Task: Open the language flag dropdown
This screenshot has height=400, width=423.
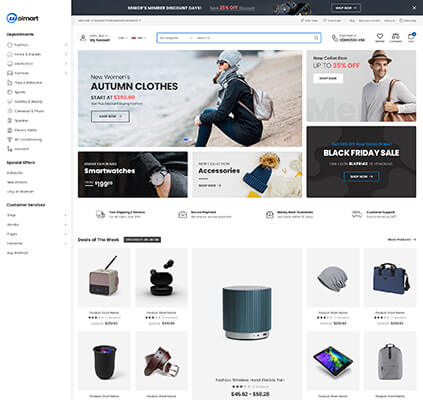Action: pyautogui.click(x=139, y=38)
